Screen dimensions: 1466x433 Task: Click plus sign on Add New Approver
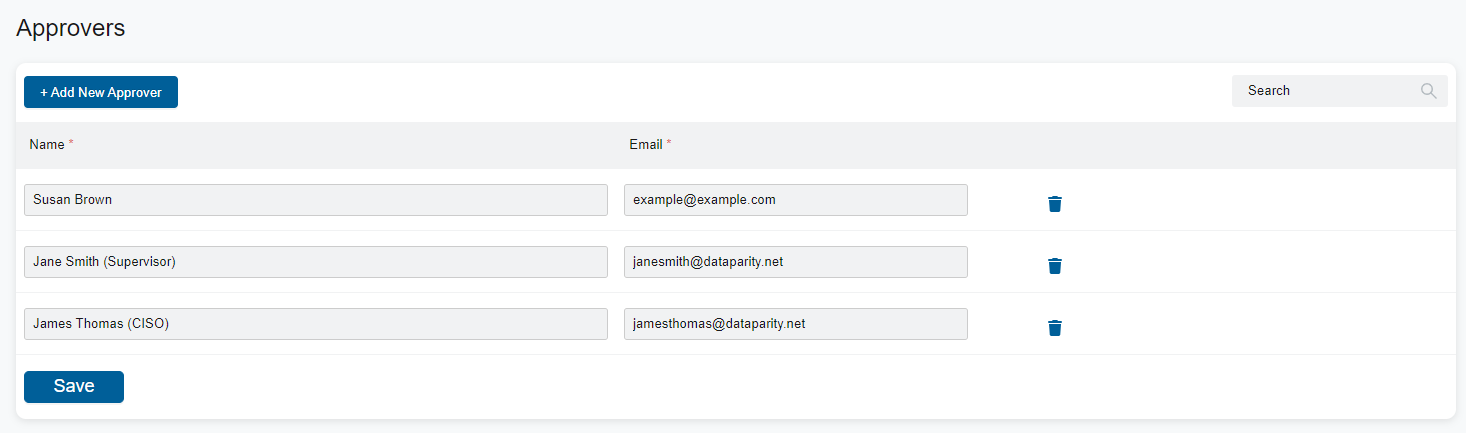[x=44, y=92]
